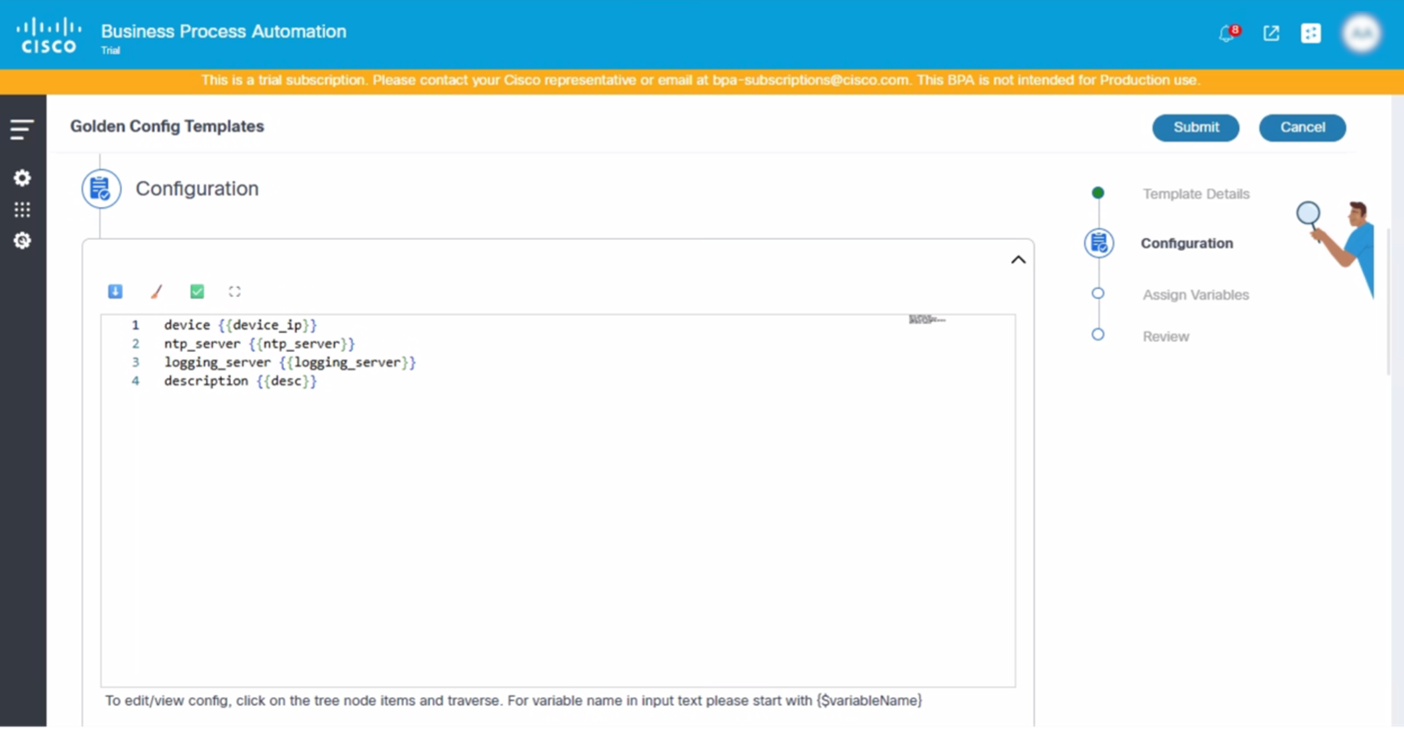1404x729 pixels.
Task: Click the red brush editor icon
Action: point(156,291)
